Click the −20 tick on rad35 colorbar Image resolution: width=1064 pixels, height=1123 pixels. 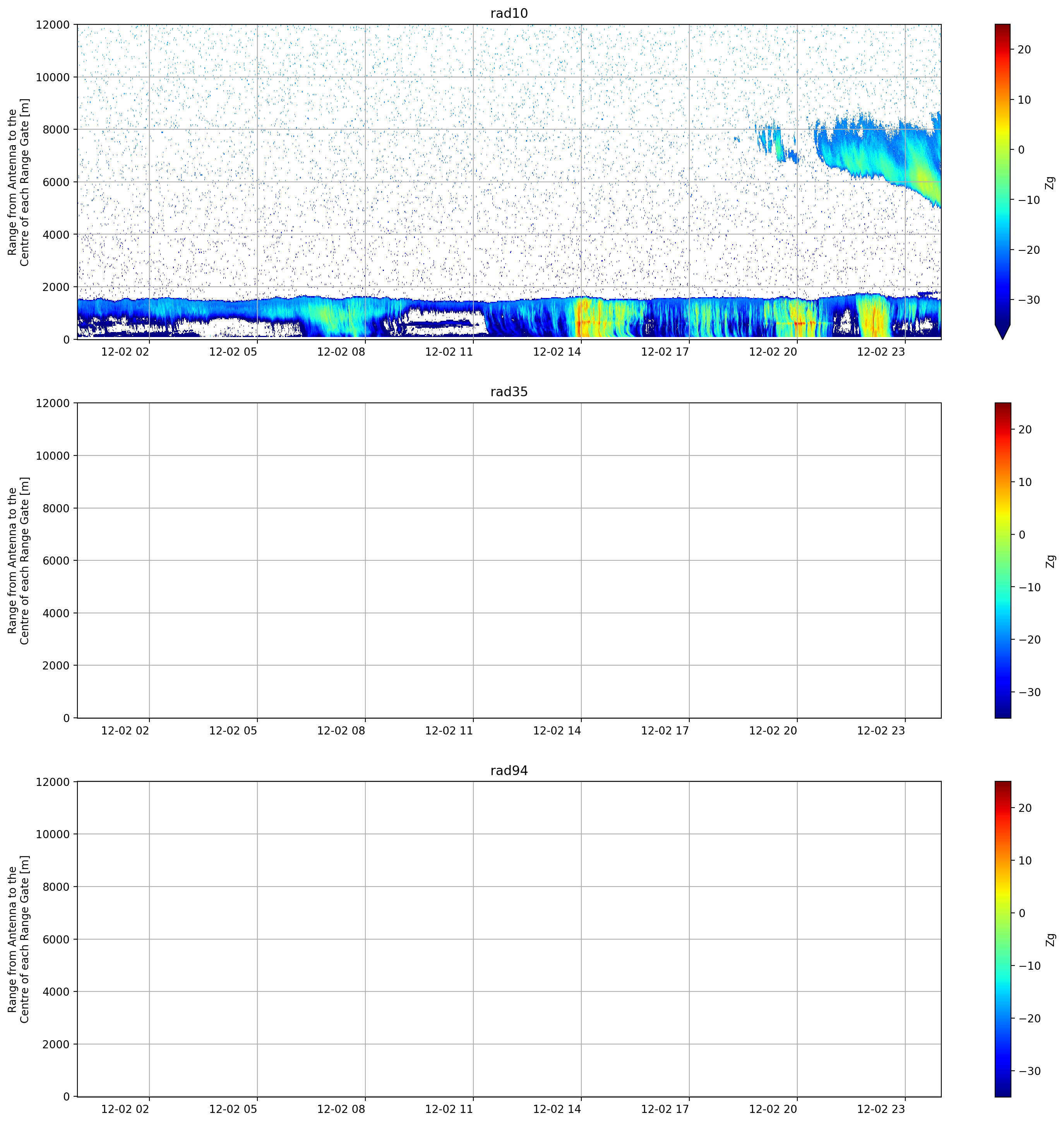pyautogui.click(x=1030, y=640)
